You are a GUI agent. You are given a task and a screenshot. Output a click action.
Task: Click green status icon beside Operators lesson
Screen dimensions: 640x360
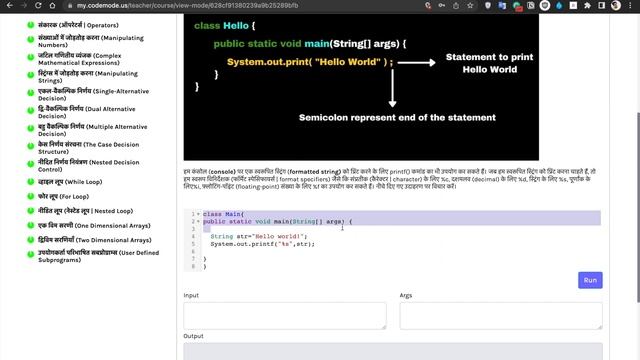coord(31,25)
